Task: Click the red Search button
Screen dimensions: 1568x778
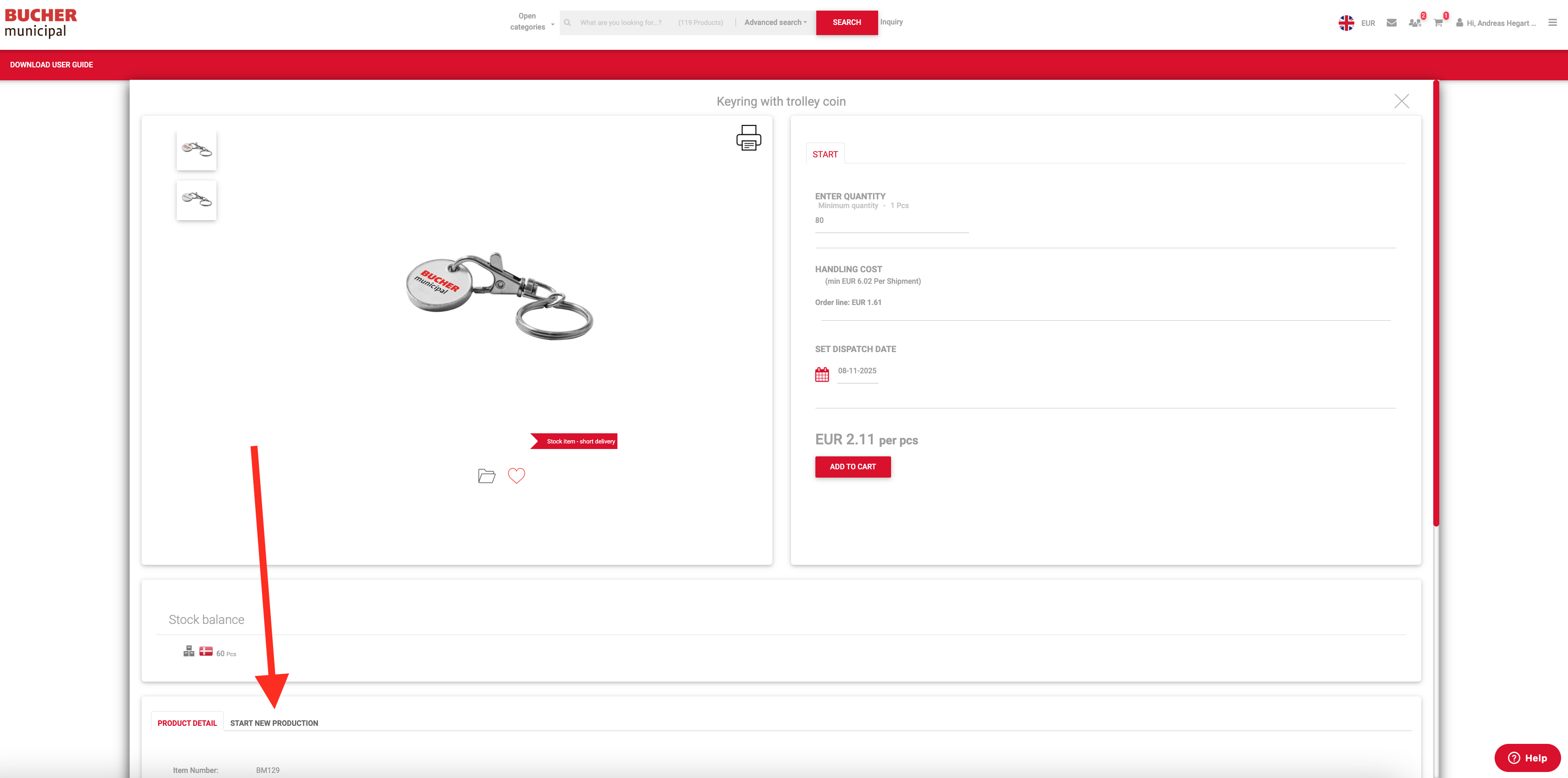Action: [846, 23]
